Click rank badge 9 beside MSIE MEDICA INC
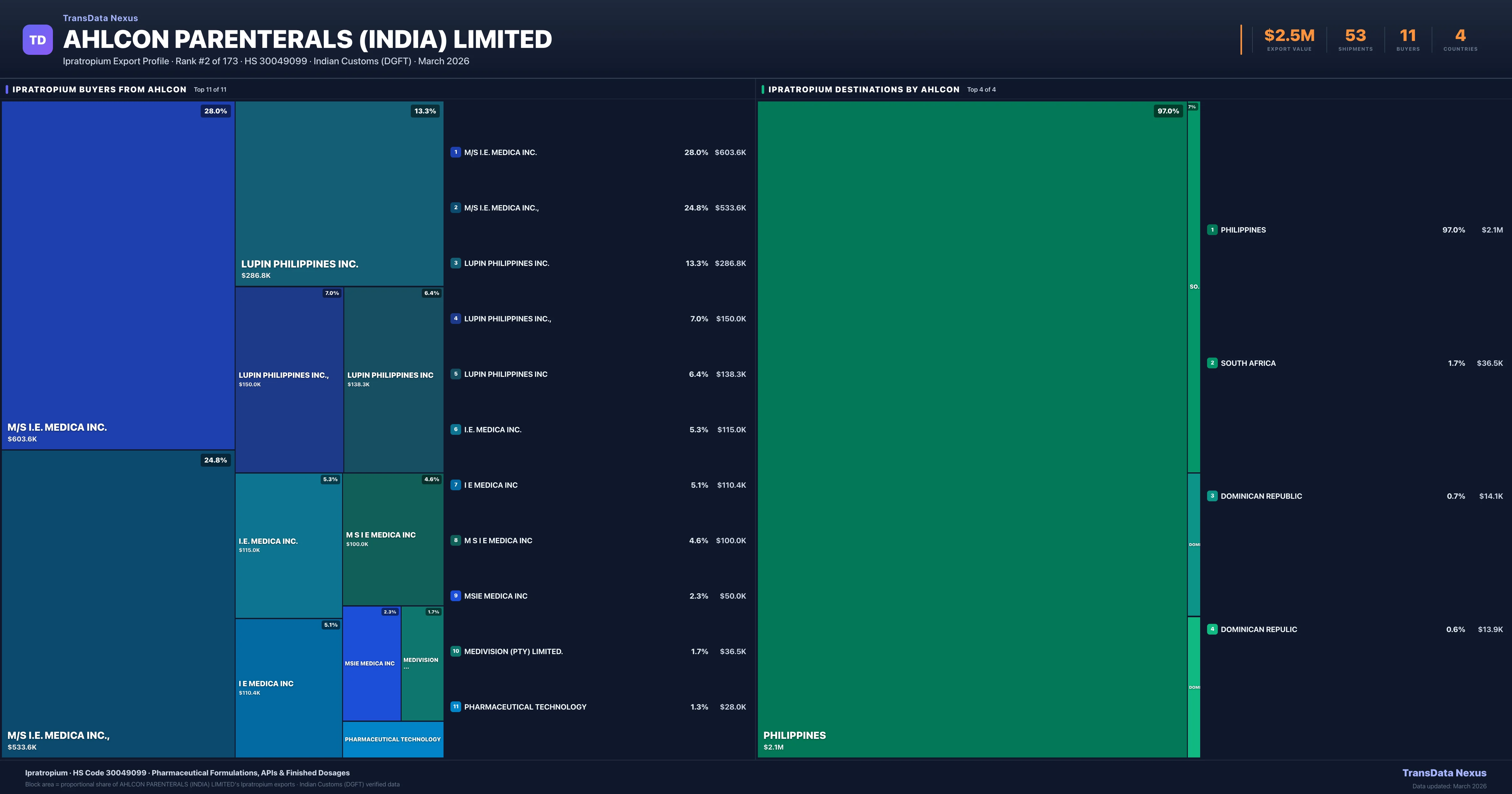Viewport: 1512px width, 794px height. (x=455, y=595)
